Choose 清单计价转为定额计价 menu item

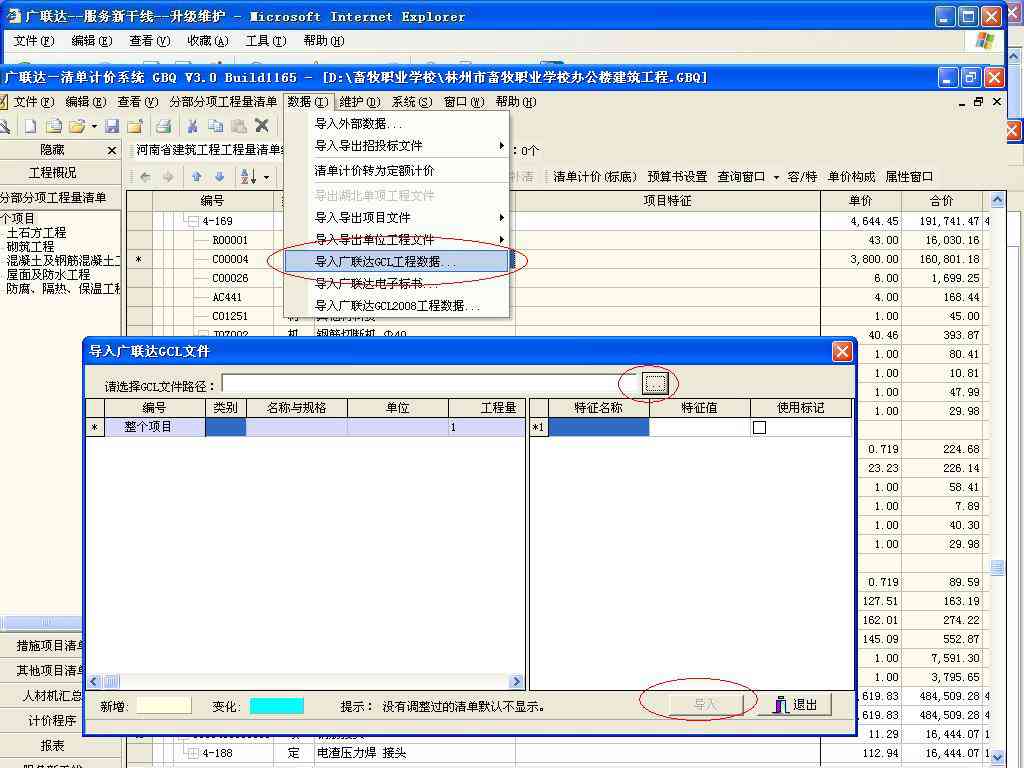point(396,170)
